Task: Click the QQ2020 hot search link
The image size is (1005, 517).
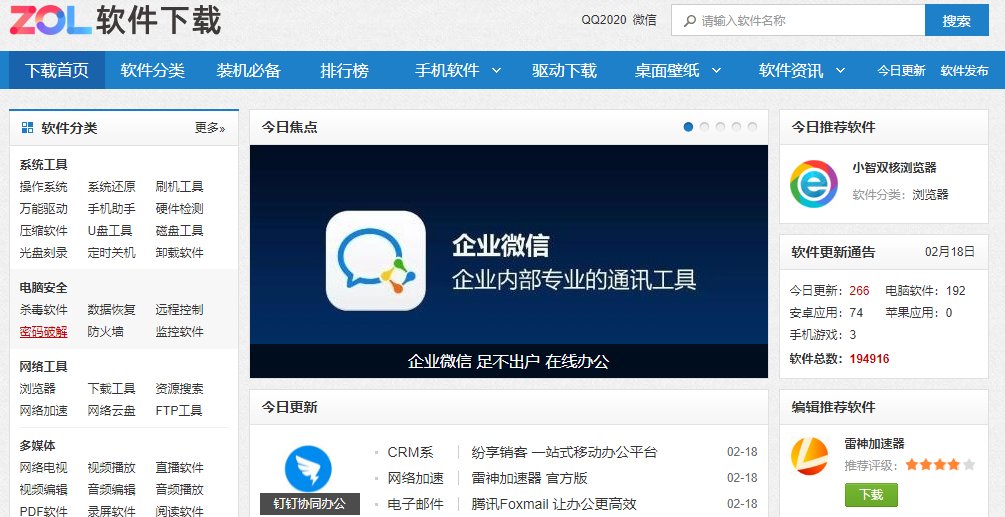Action: point(604,20)
